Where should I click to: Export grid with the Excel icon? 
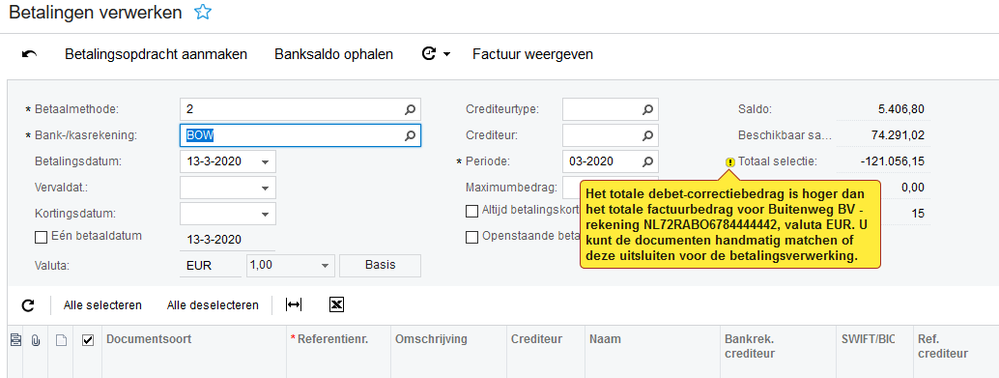click(x=336, y=305)
